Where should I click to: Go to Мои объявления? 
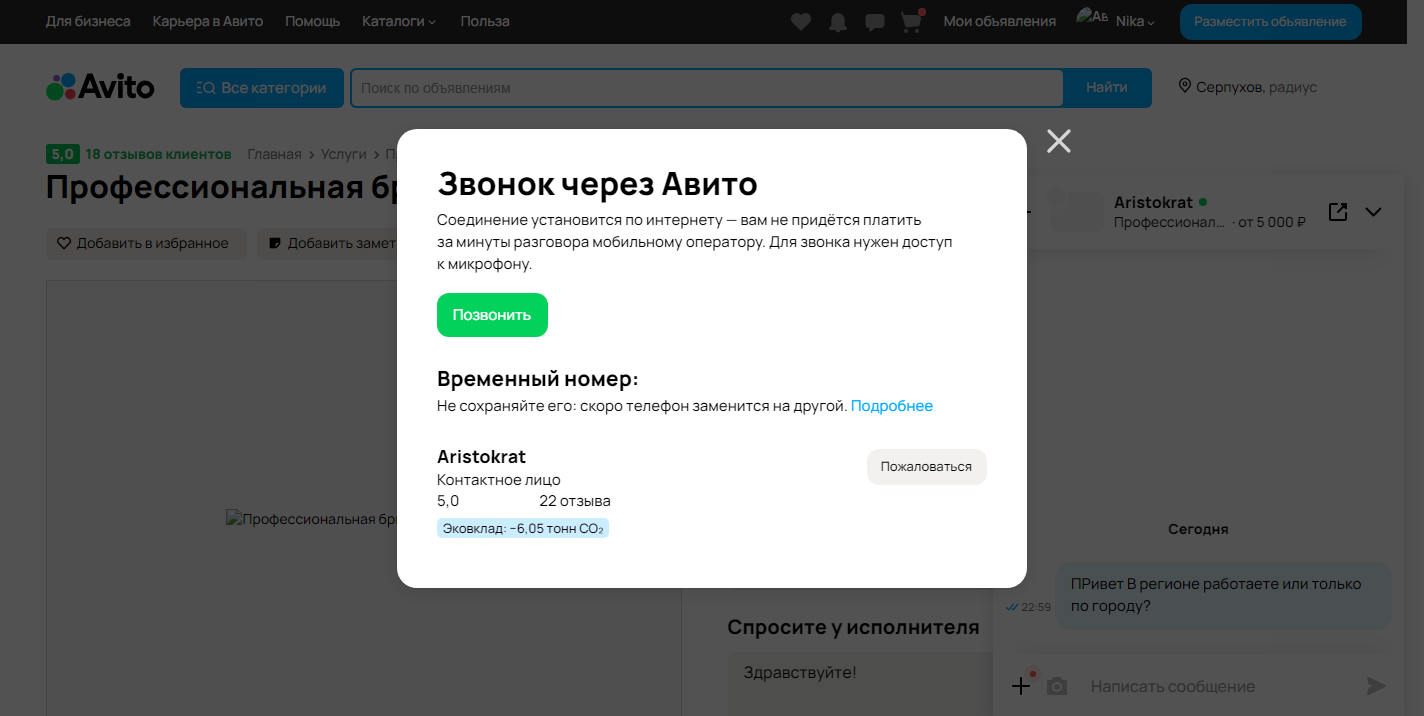(1000, 21)
